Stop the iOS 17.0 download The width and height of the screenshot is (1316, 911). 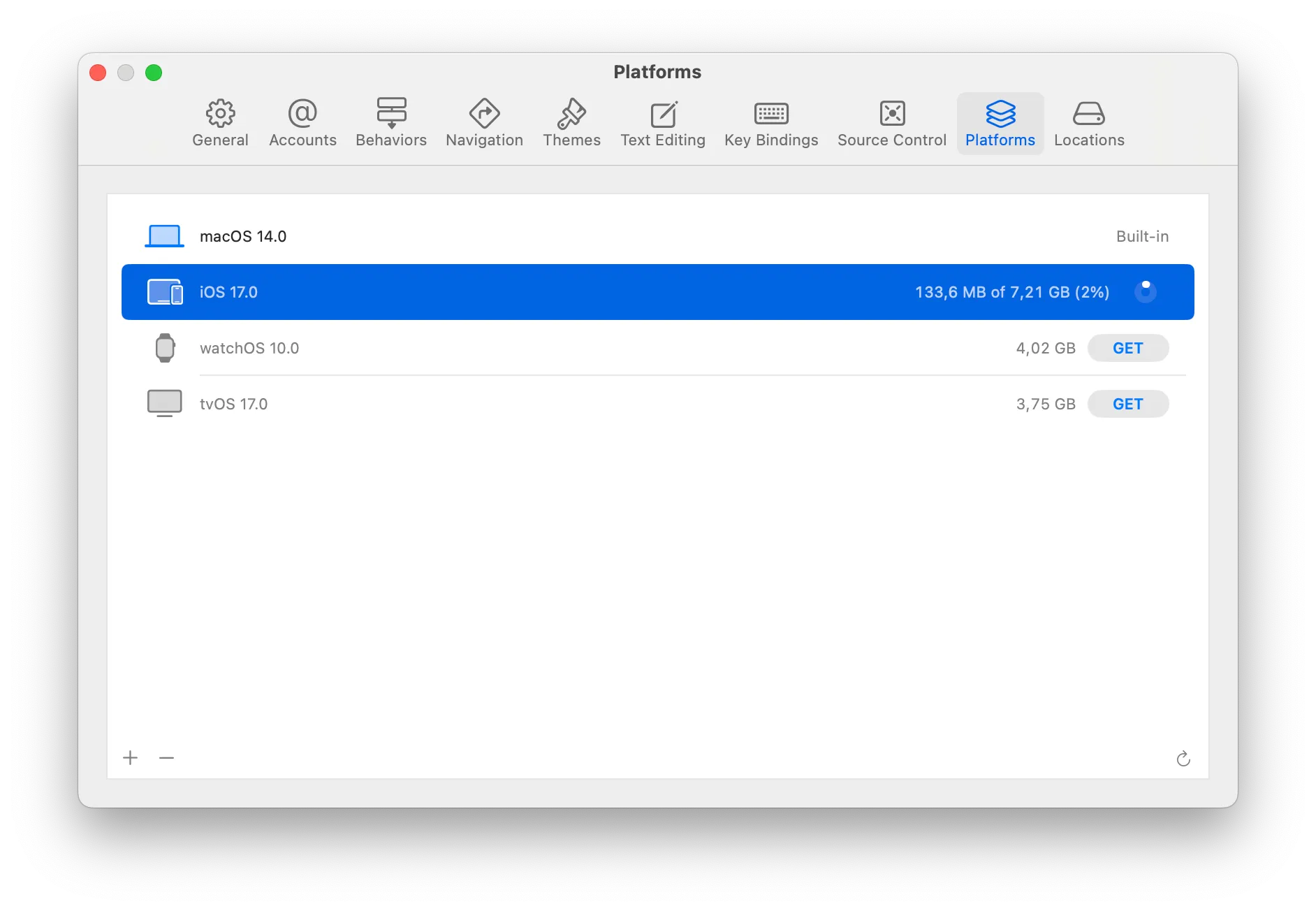tap(1146, 292)
